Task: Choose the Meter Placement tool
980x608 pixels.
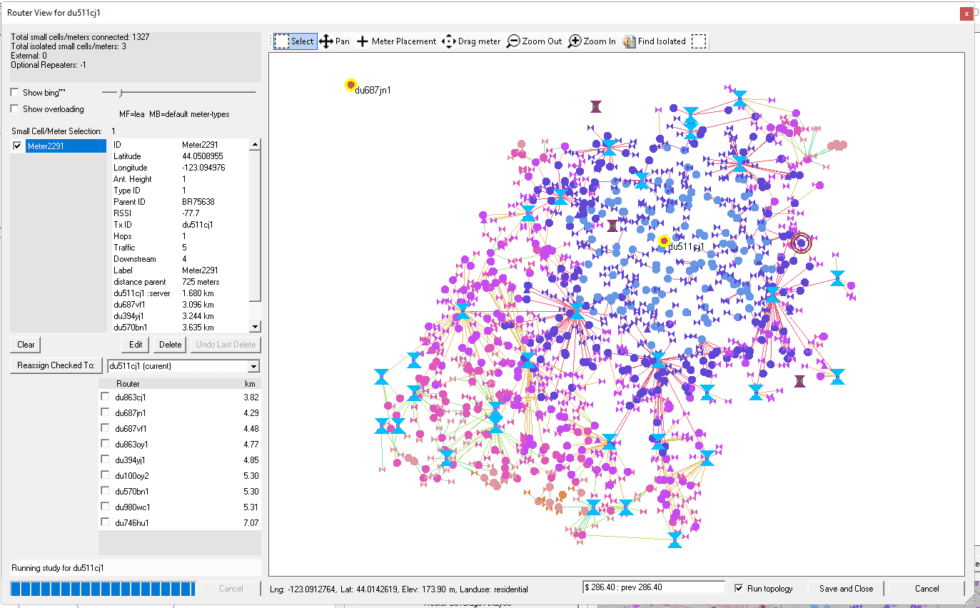Action: coord(397,42)
